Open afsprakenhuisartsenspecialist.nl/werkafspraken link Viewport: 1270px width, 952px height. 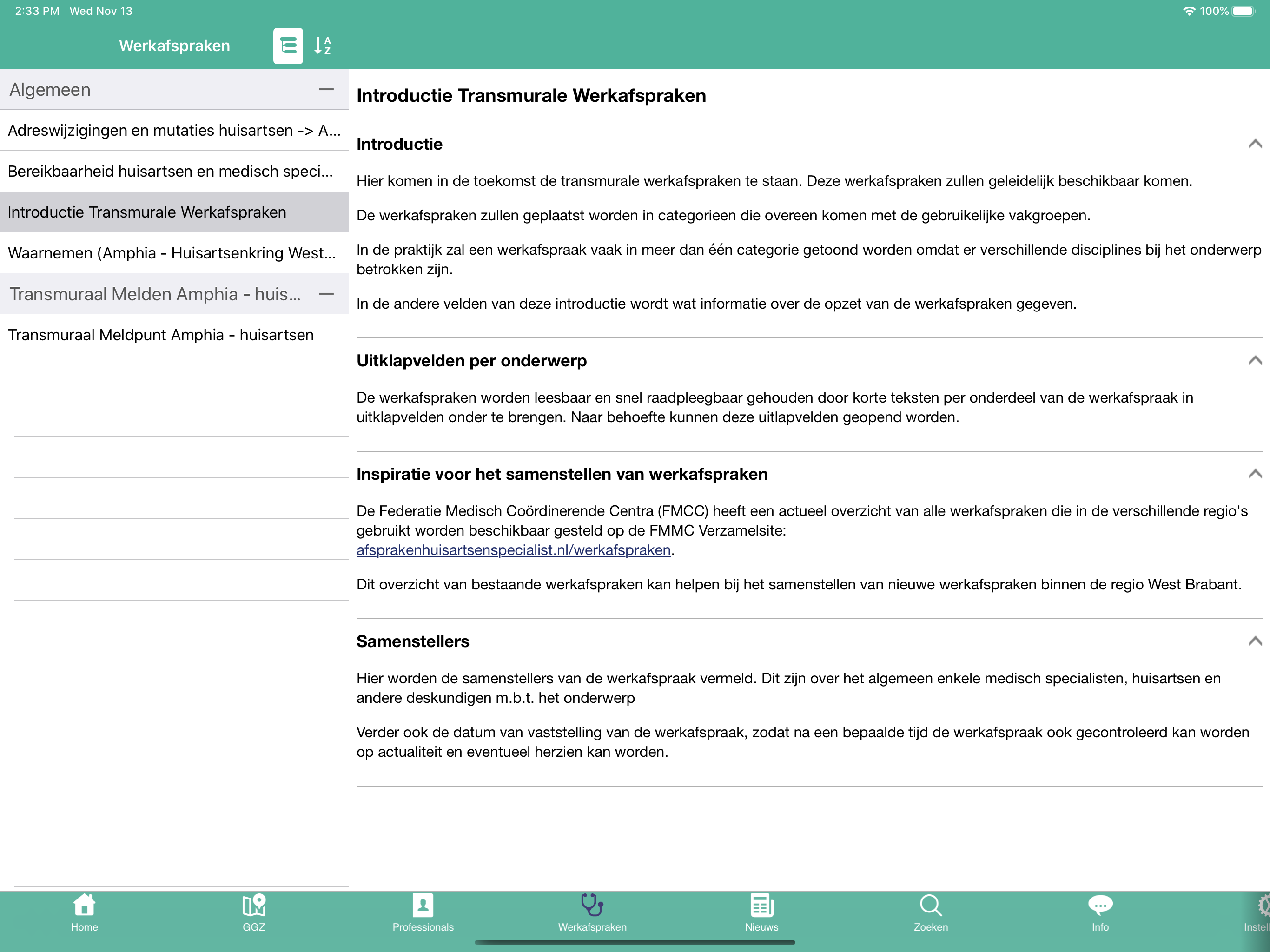click(513, 550)
